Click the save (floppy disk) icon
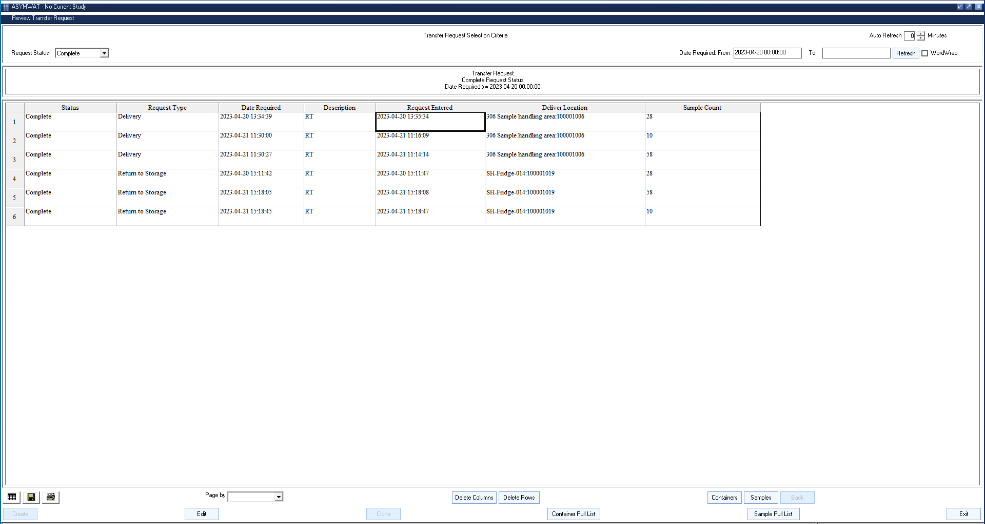Screen dimensions: 985x524 pos(32,497)
